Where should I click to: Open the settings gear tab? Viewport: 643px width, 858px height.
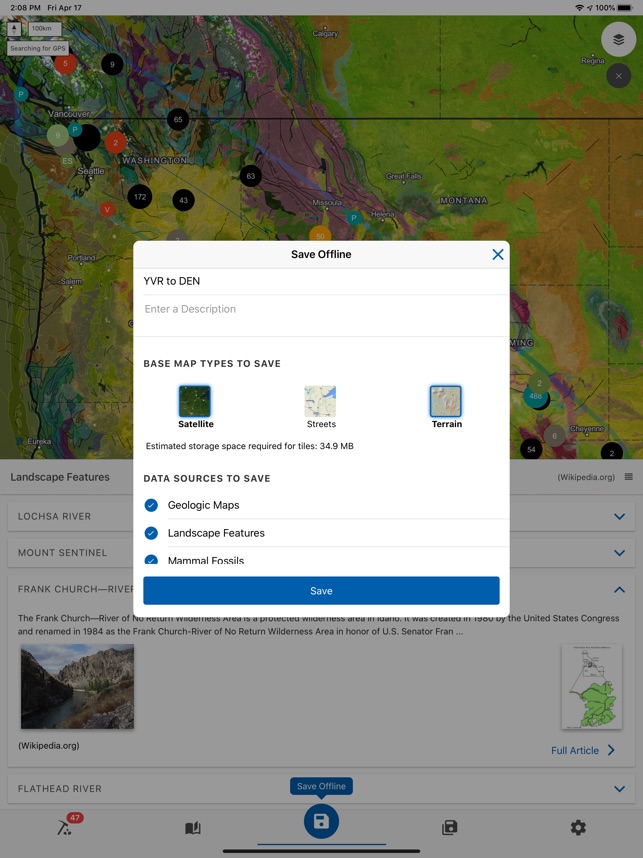[x=578, y=827]
